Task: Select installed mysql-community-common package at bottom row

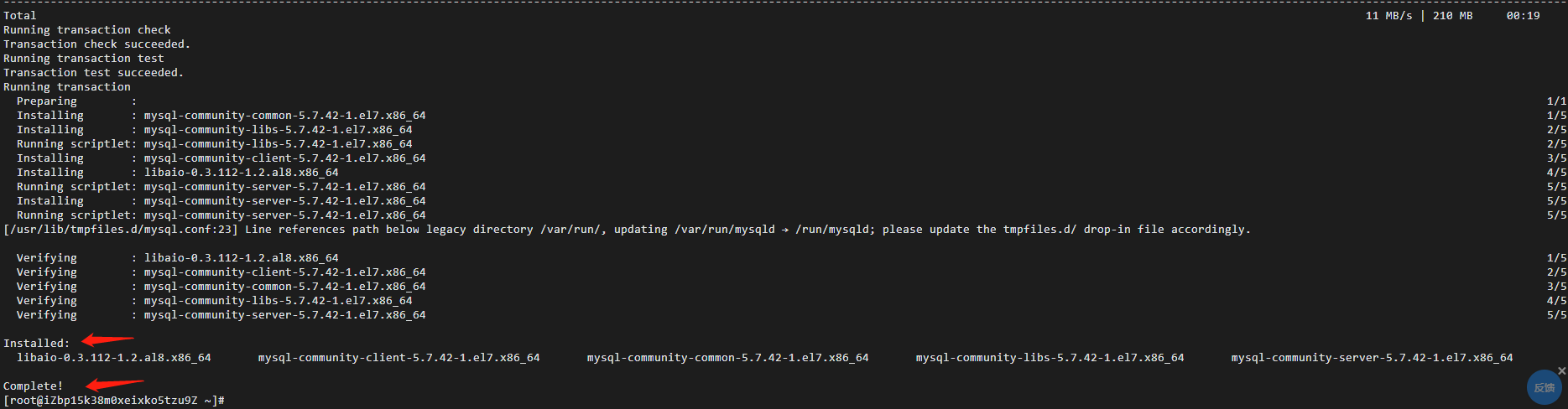Action: [x=728, y=358]
